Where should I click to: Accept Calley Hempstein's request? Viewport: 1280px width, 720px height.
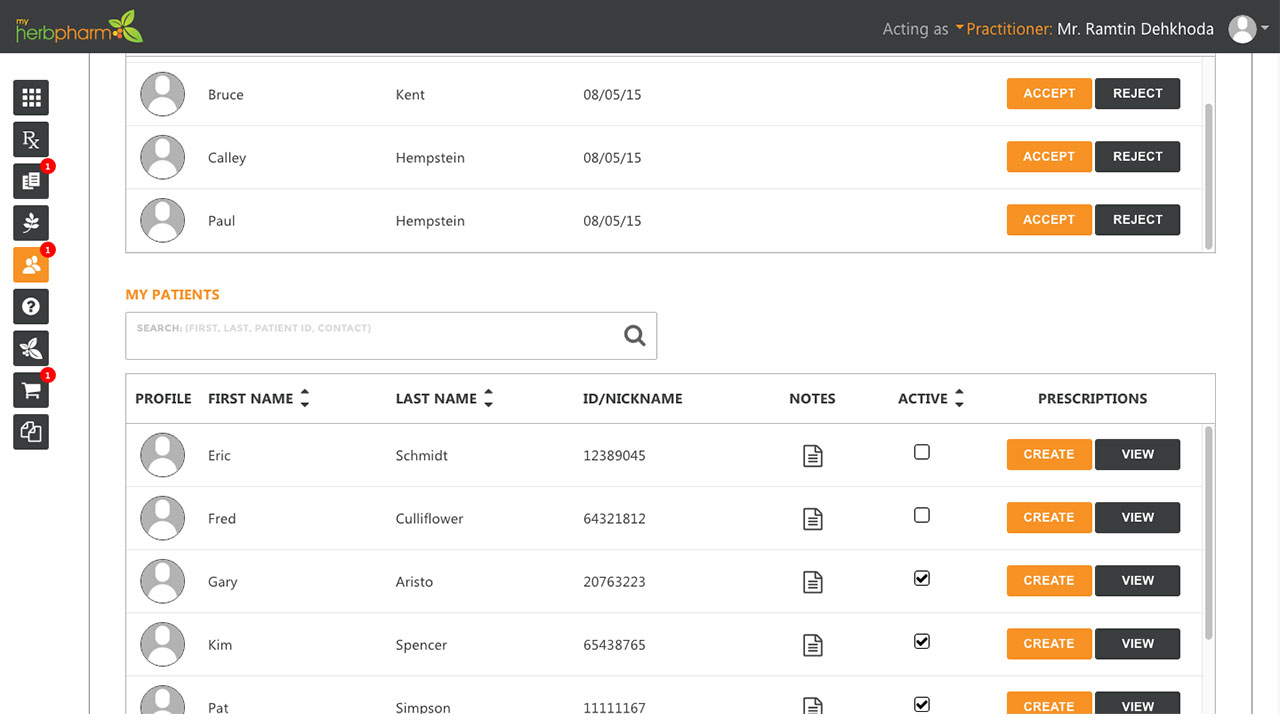coord(1049,156)
